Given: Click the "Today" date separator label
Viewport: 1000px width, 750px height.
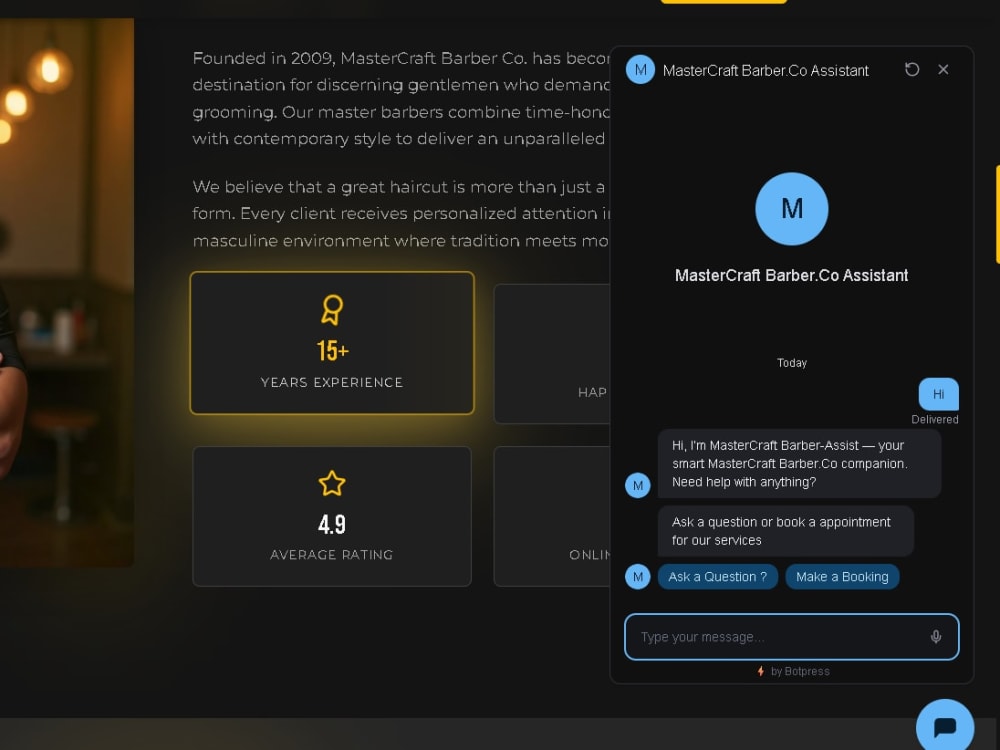Looking at the screenshot, I should click(791, 363).
